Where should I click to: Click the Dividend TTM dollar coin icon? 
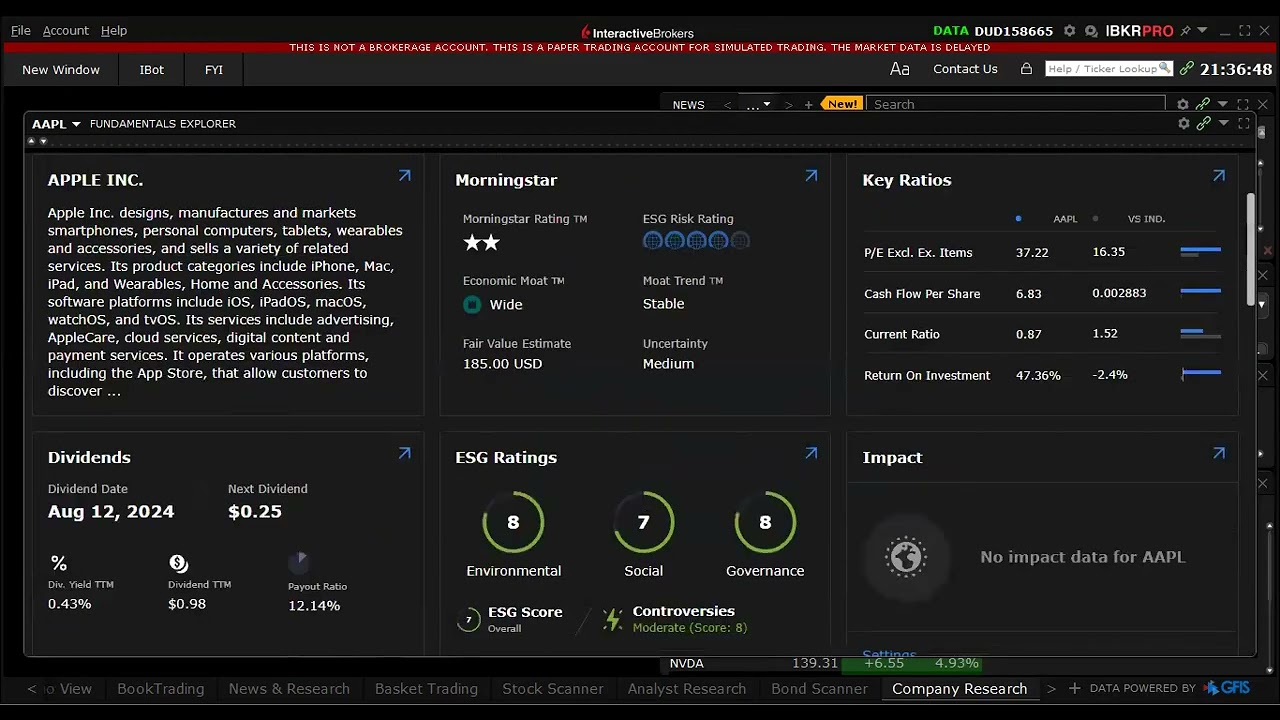[178, 563]
